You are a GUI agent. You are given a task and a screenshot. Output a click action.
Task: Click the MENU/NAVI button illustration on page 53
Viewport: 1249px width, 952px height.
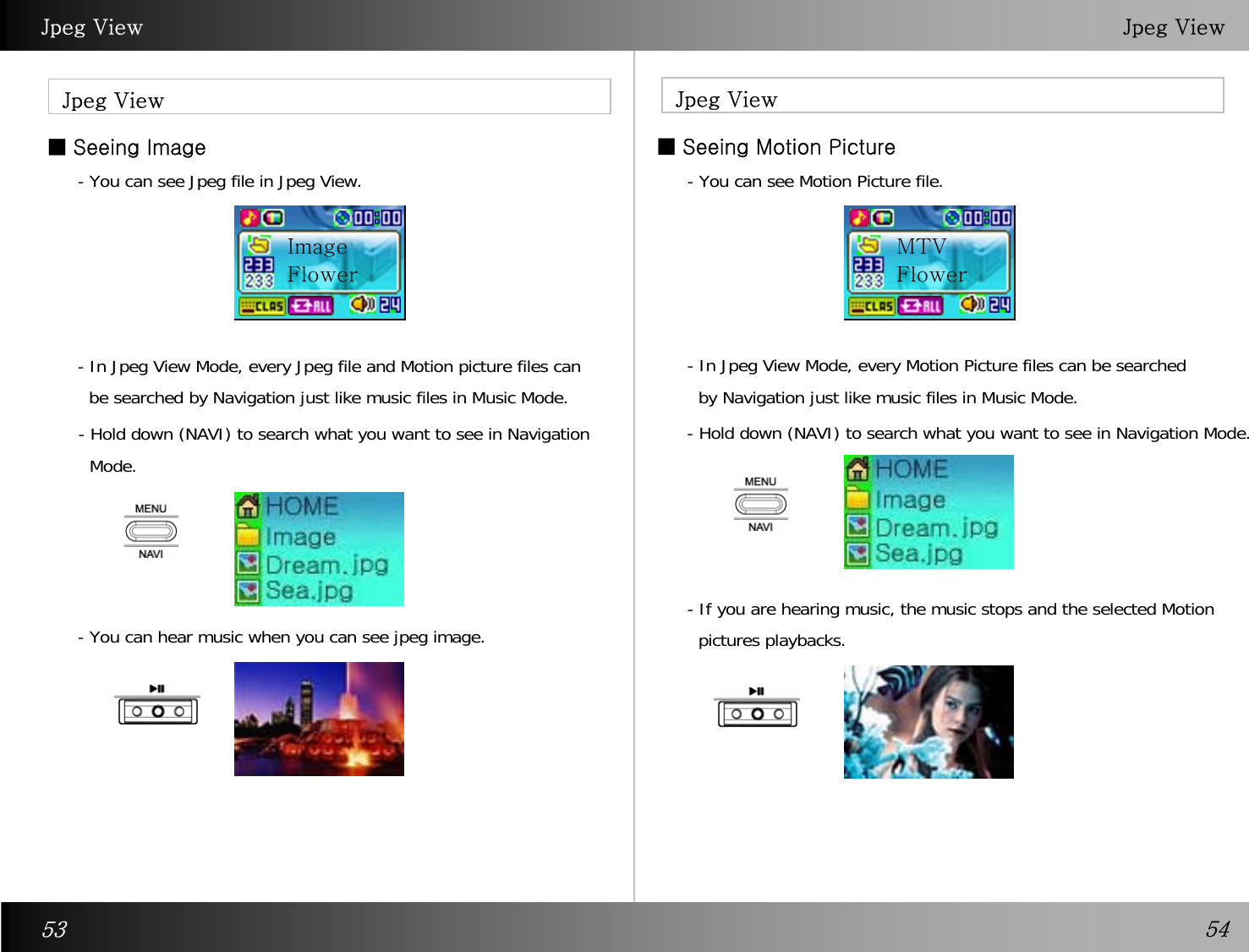151,531
